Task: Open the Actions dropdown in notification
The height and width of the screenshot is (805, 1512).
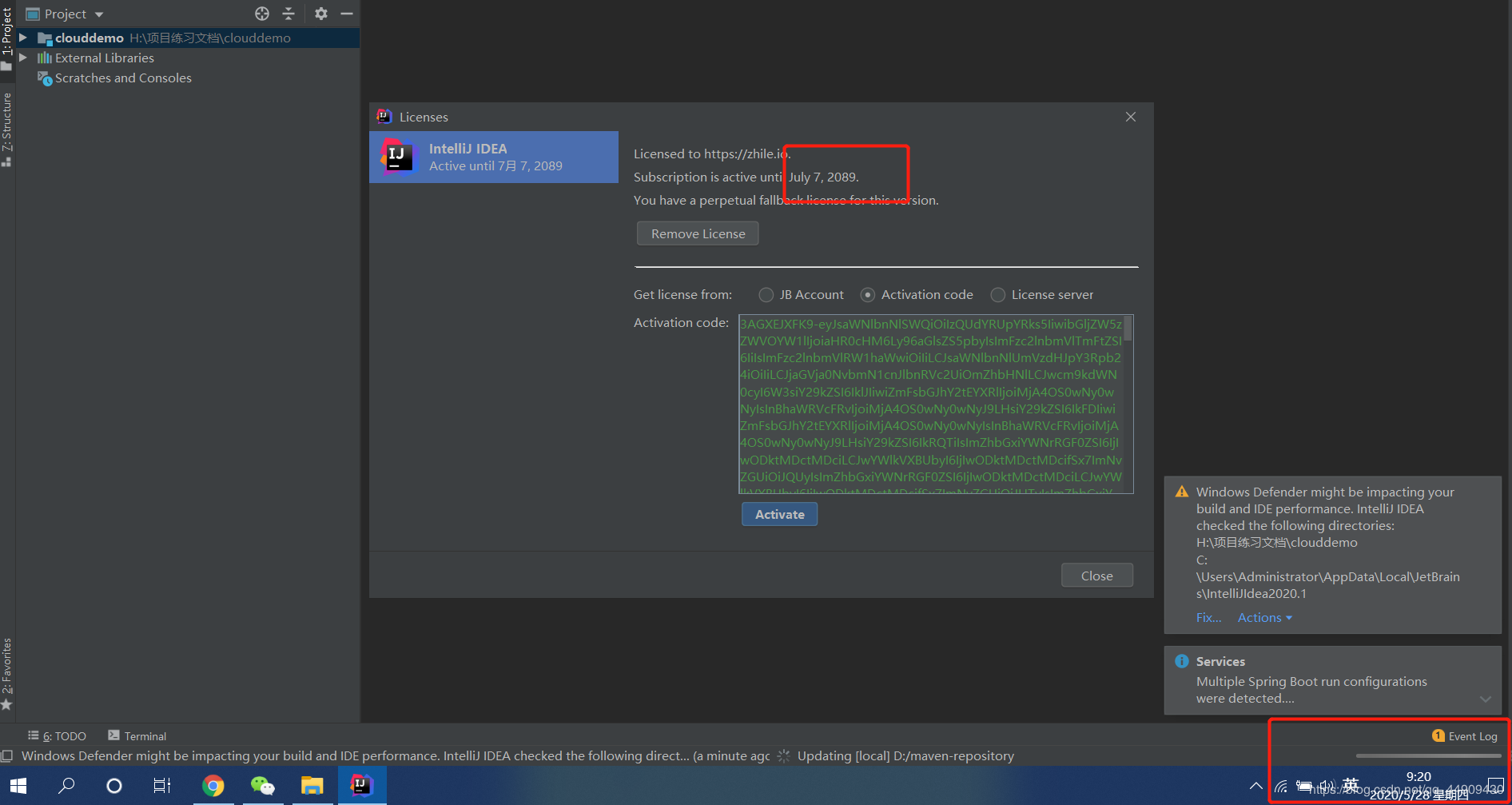Action: click(x=1264, y=618)
